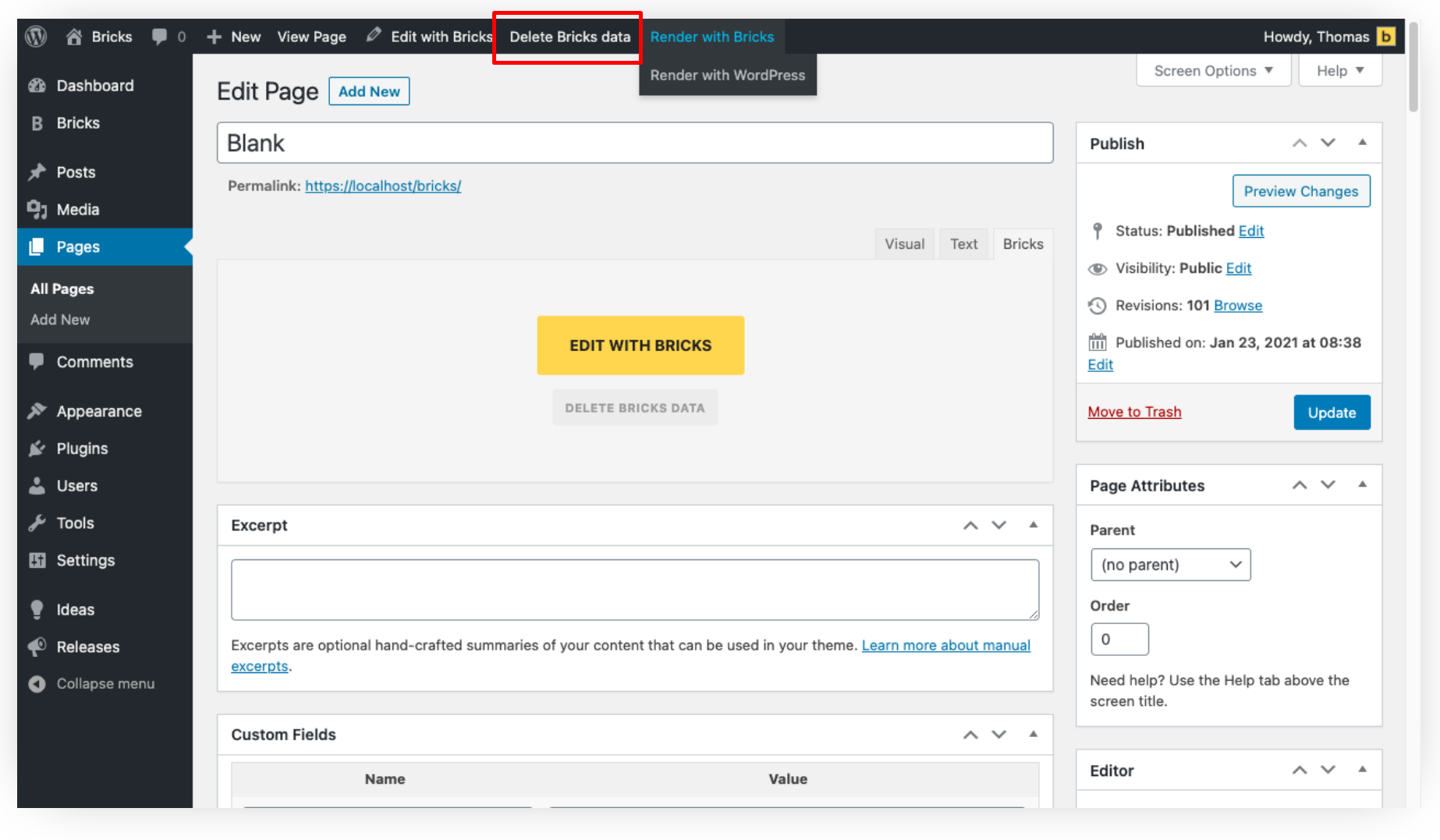The width and height of the screenshot is (1440, 840).
Task: Collapse the Excerpt panel
Action: [1033, 525]
